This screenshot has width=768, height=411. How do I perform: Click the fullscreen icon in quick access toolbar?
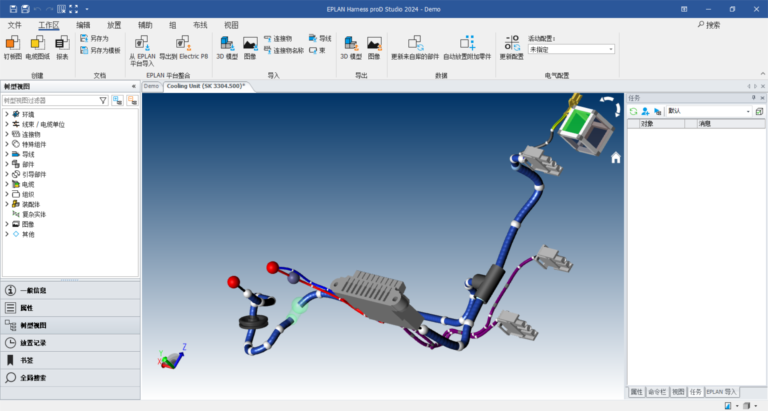pos(73,9)
